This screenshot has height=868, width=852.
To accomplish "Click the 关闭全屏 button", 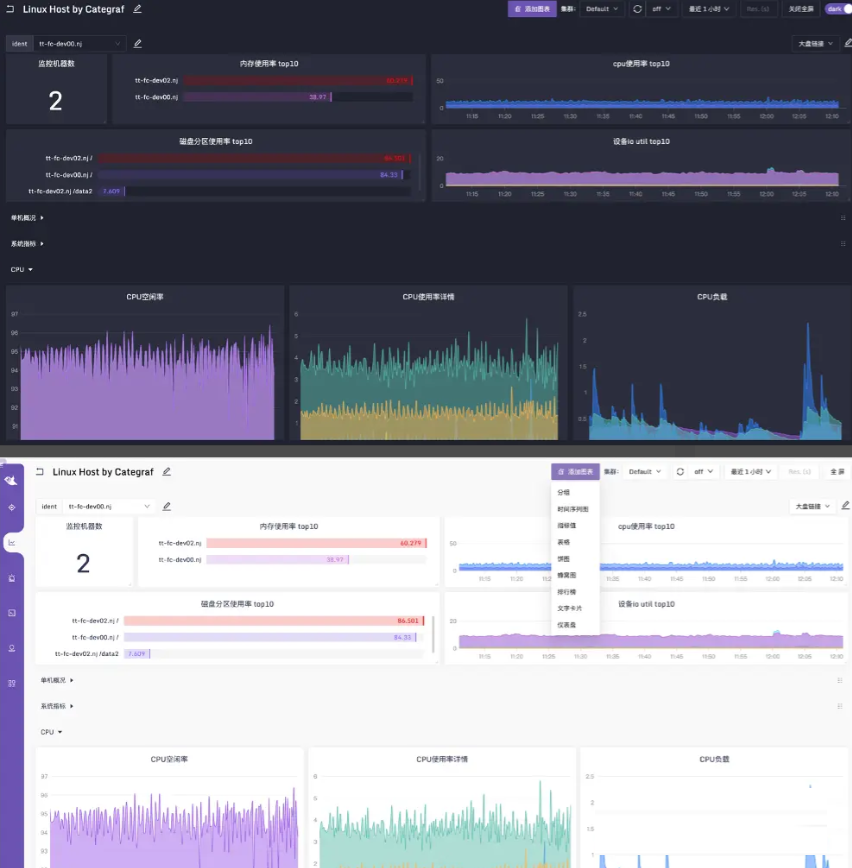I will pyautogui.click(x=800, y=9).
